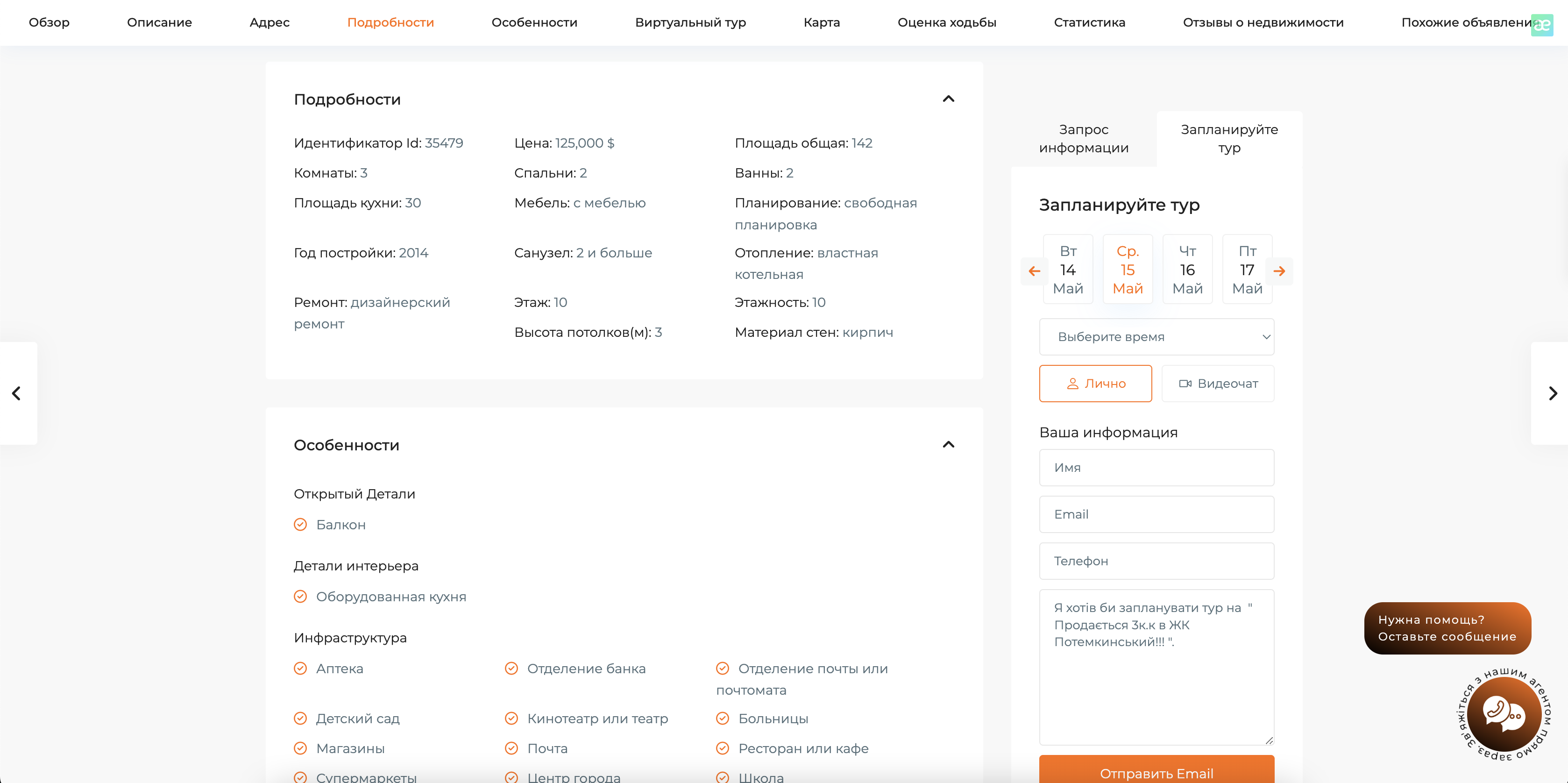Screen dimensions: 1568x783
Task: Click the green widget icon top right
Action: (x=1542, y=25)
